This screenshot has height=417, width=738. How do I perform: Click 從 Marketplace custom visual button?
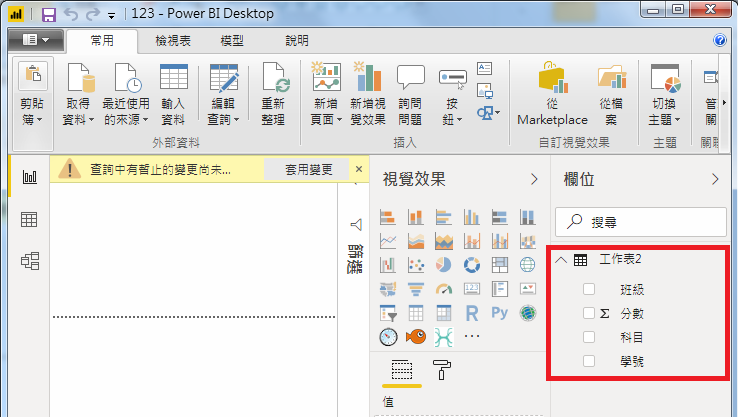[553, 94]
